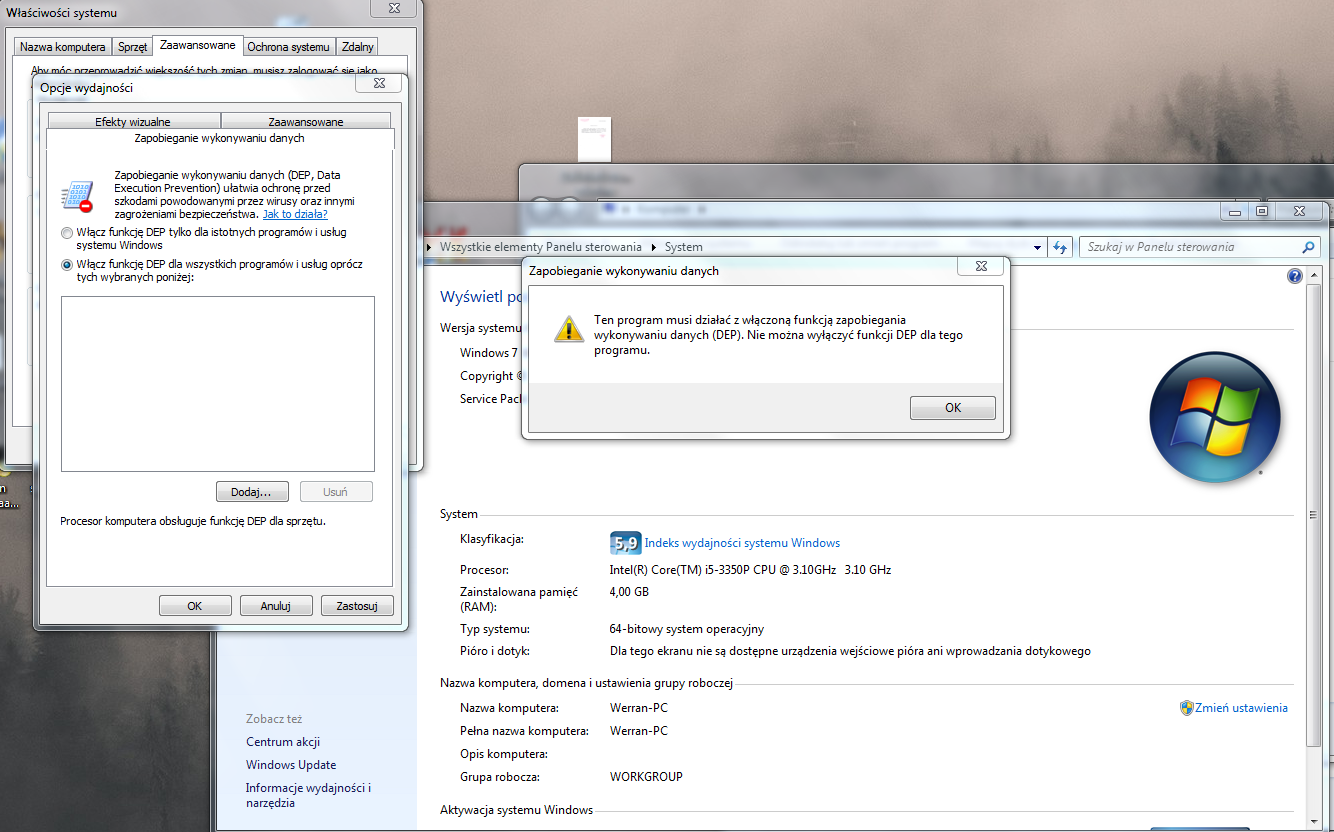Maximize the System control panel window
The image size is (1334, 832).
point(1262,211)
